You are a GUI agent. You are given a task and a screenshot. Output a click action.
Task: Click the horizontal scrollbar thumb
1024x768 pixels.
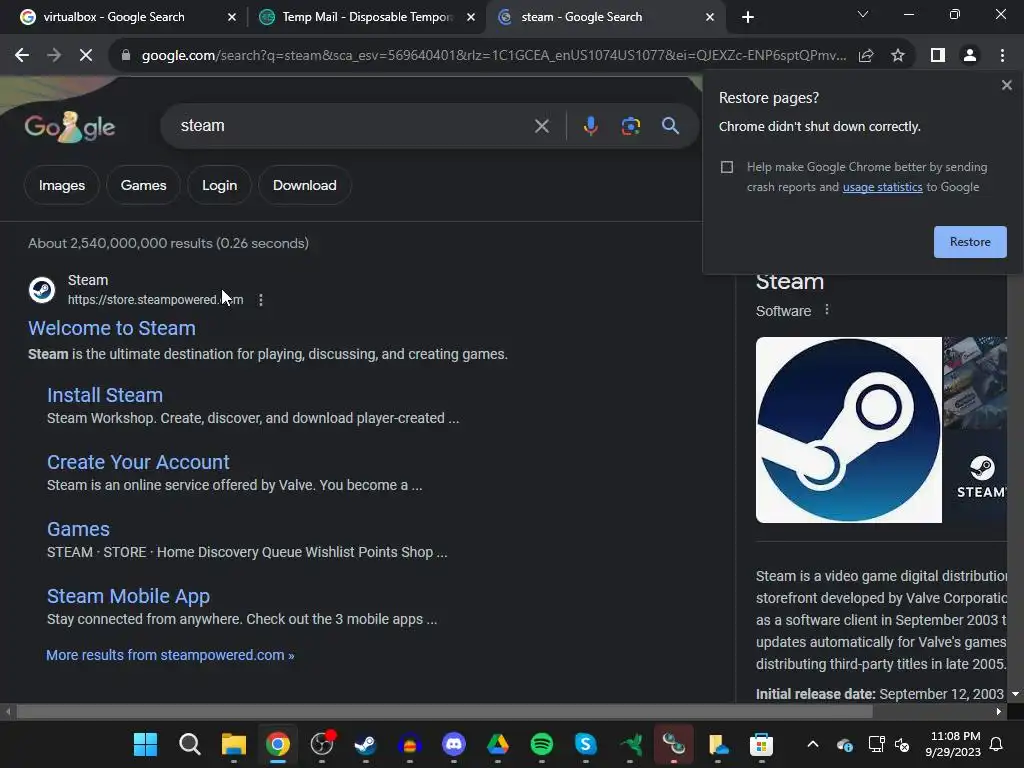coord(444,712)
